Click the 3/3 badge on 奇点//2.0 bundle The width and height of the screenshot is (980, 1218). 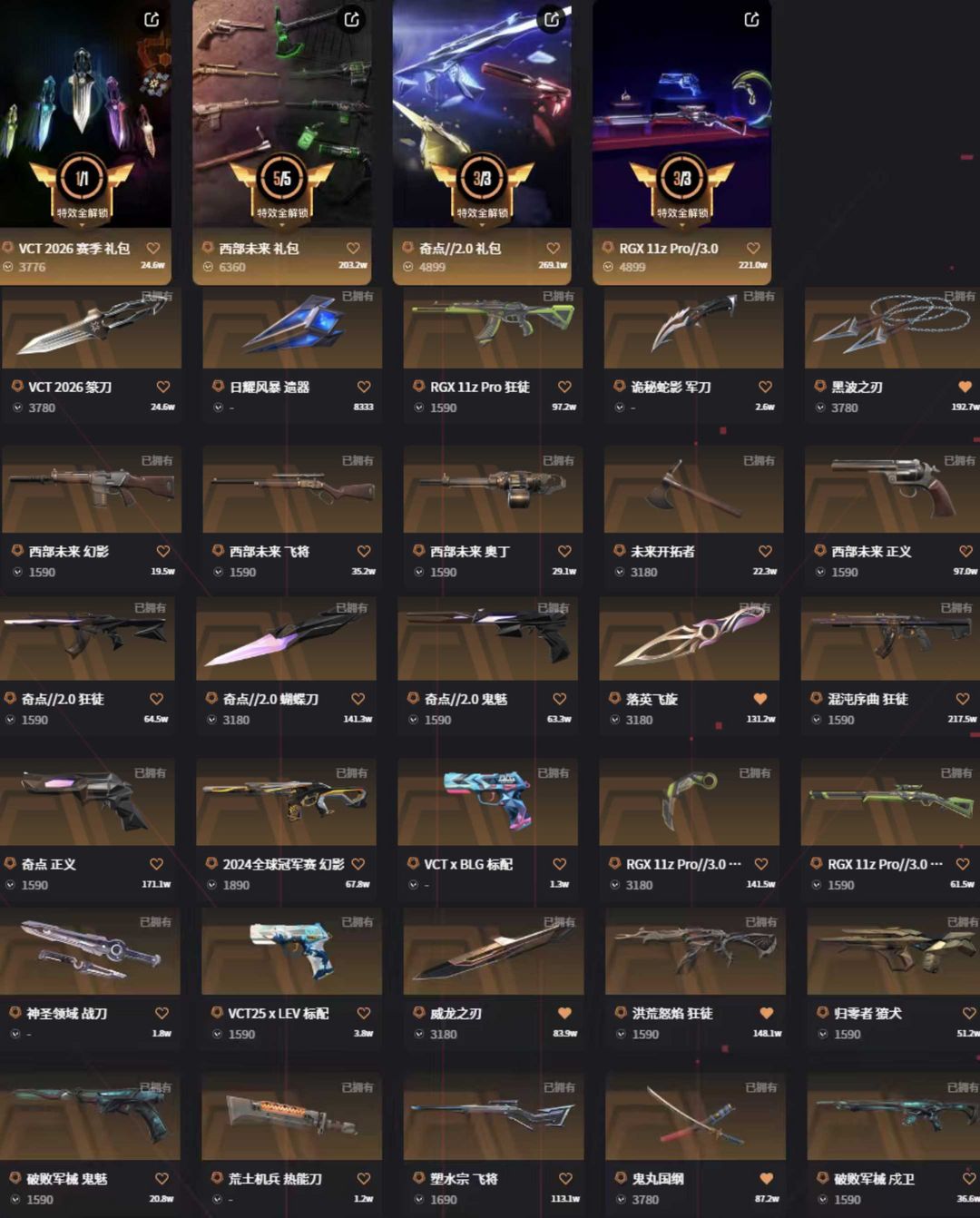tap(482, 179)
